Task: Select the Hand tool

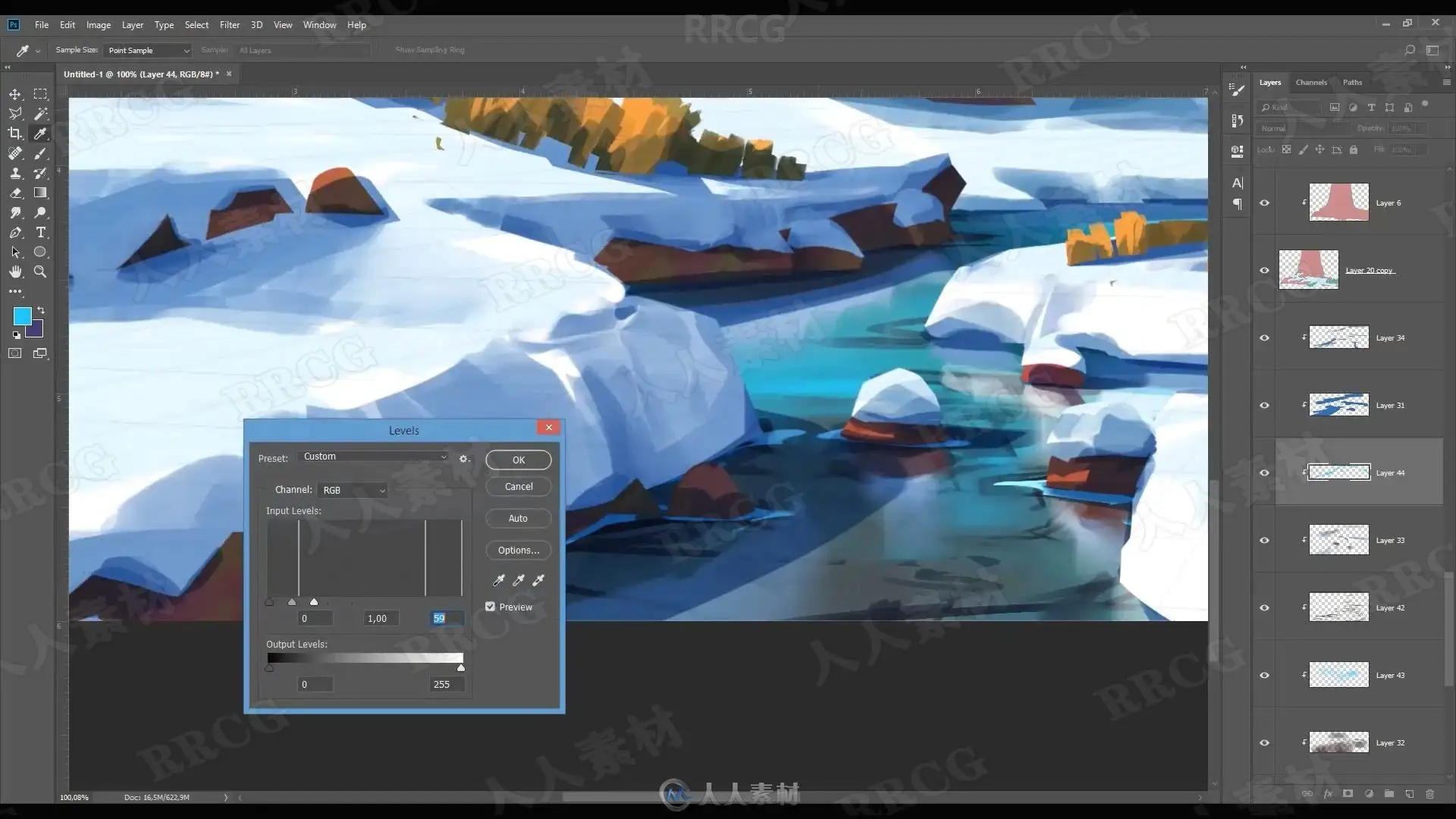Action: [x=14, y=271]
